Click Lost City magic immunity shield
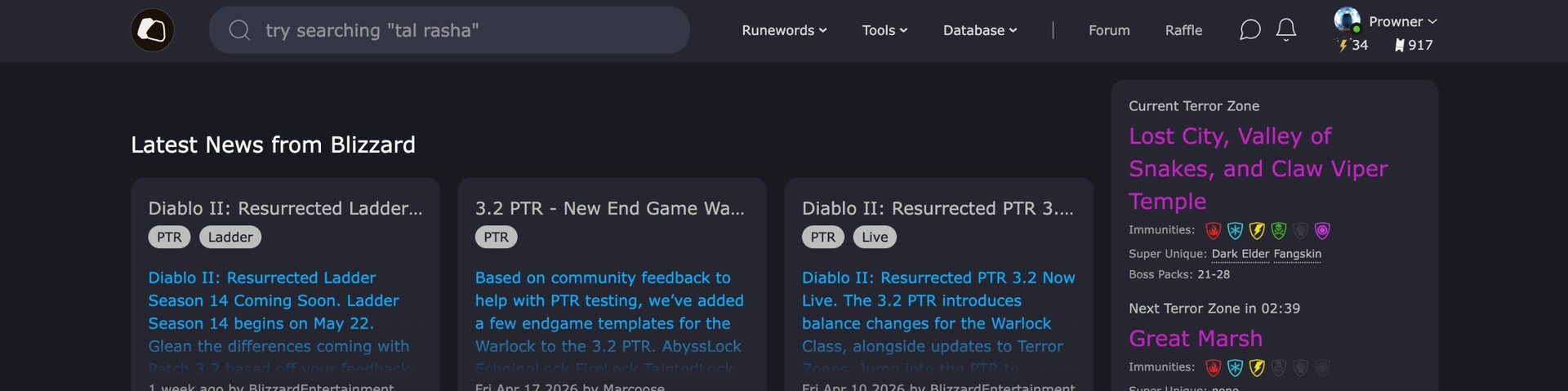The width and height of the screenshot is (1568, 391). tap(1322, 231)
